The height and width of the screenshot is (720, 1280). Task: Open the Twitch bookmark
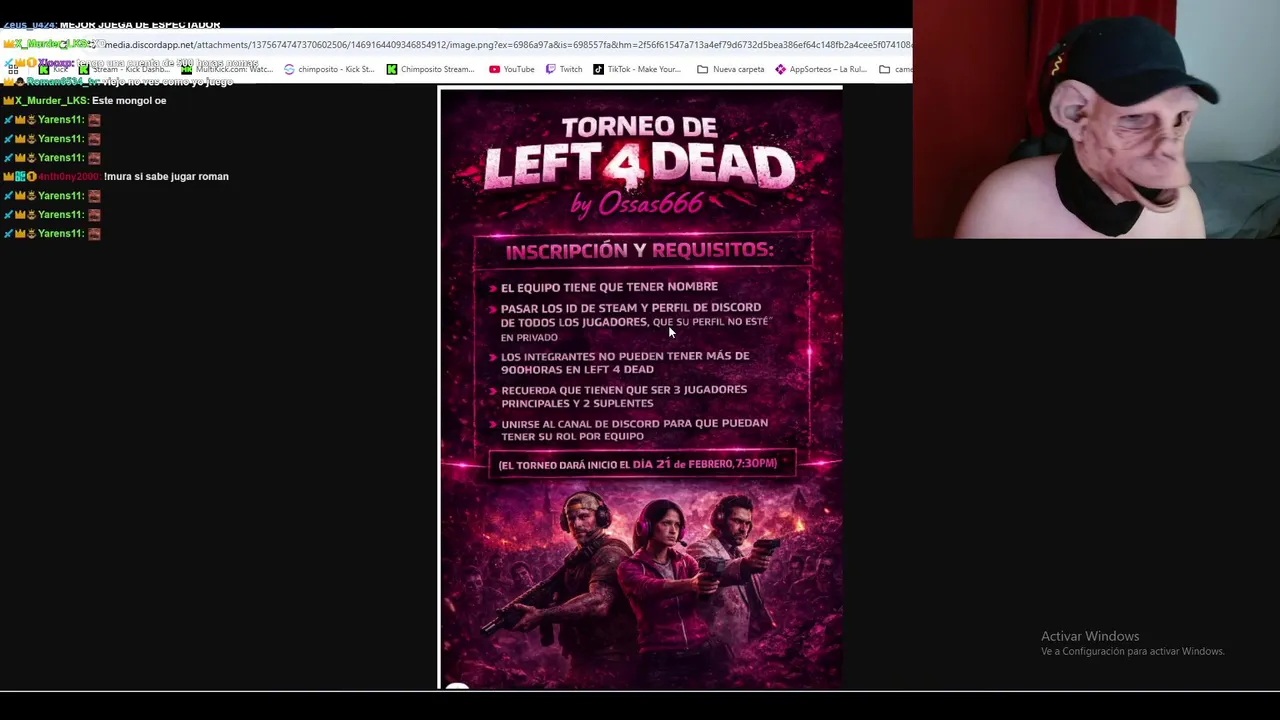tap(564, 69)
